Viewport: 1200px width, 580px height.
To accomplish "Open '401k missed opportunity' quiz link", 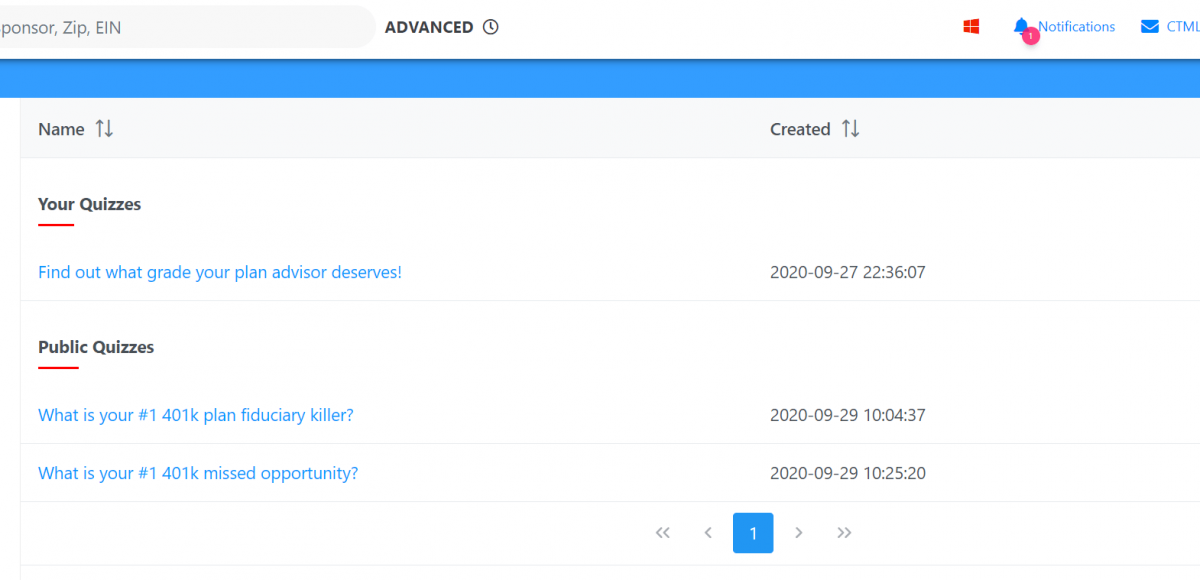I will coord(198,473).
